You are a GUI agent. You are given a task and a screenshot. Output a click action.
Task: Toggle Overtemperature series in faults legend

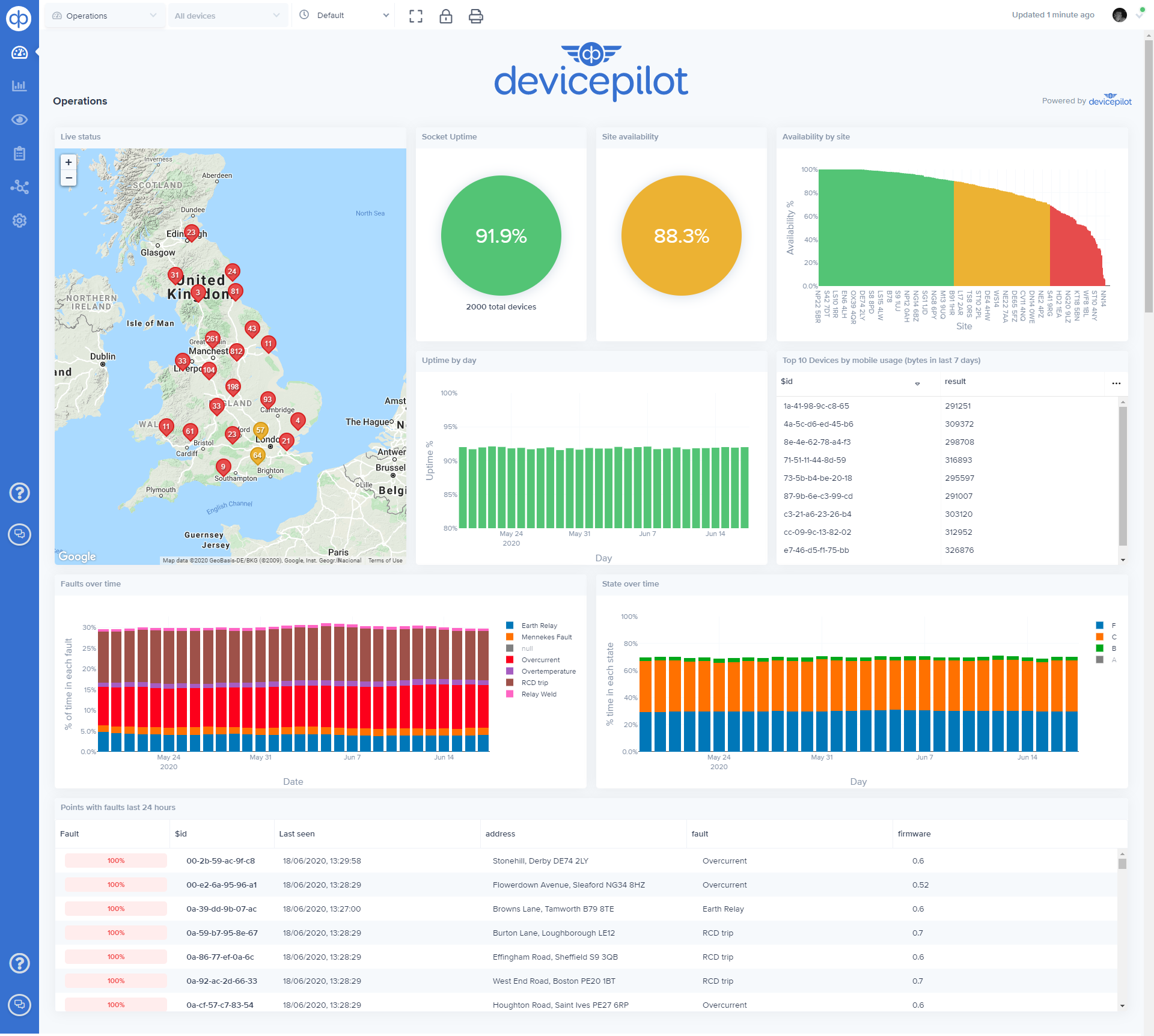541,671
